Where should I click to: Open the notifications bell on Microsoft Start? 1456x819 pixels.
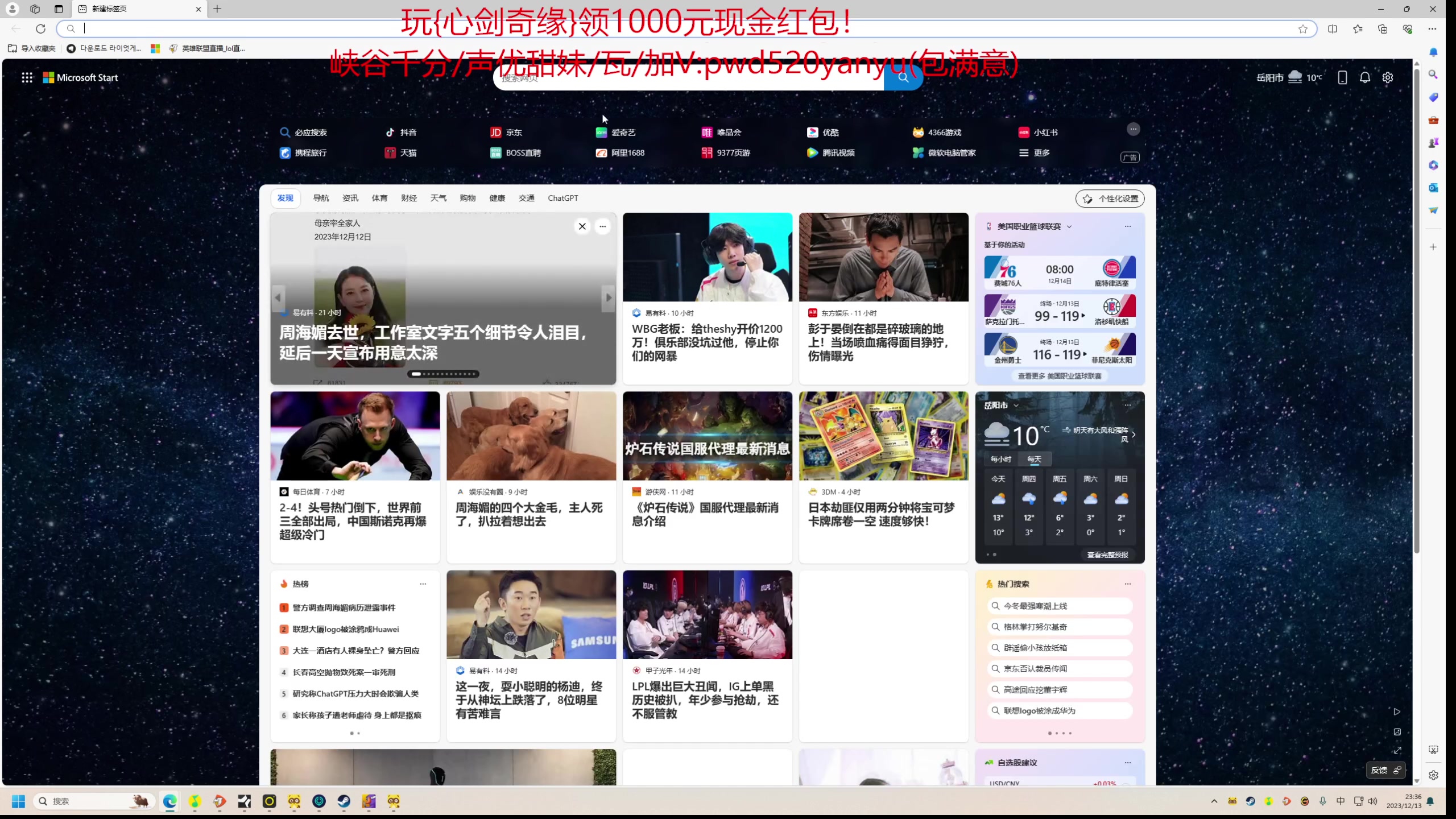1364,77
